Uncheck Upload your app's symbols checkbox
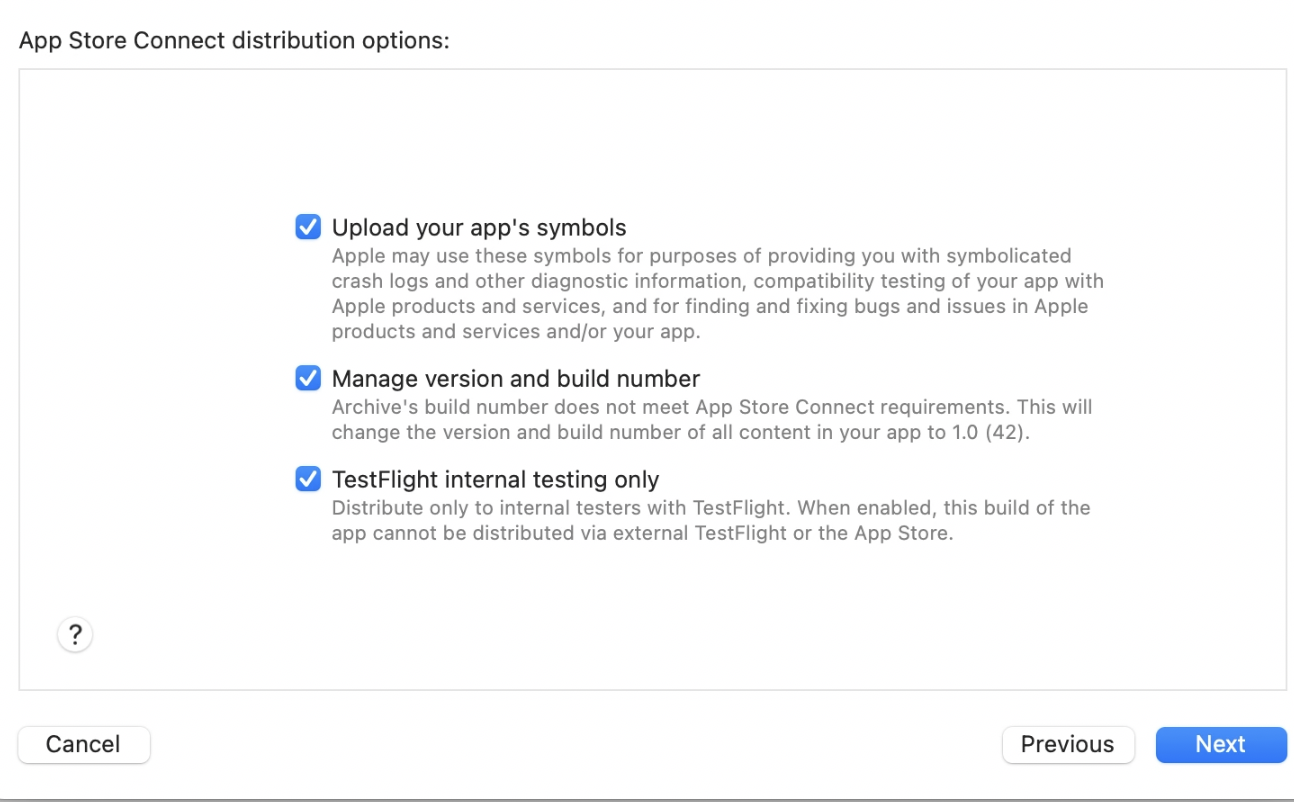This screenshot has width=1294, height=802. pyautogui.click(x=308, y=227)
